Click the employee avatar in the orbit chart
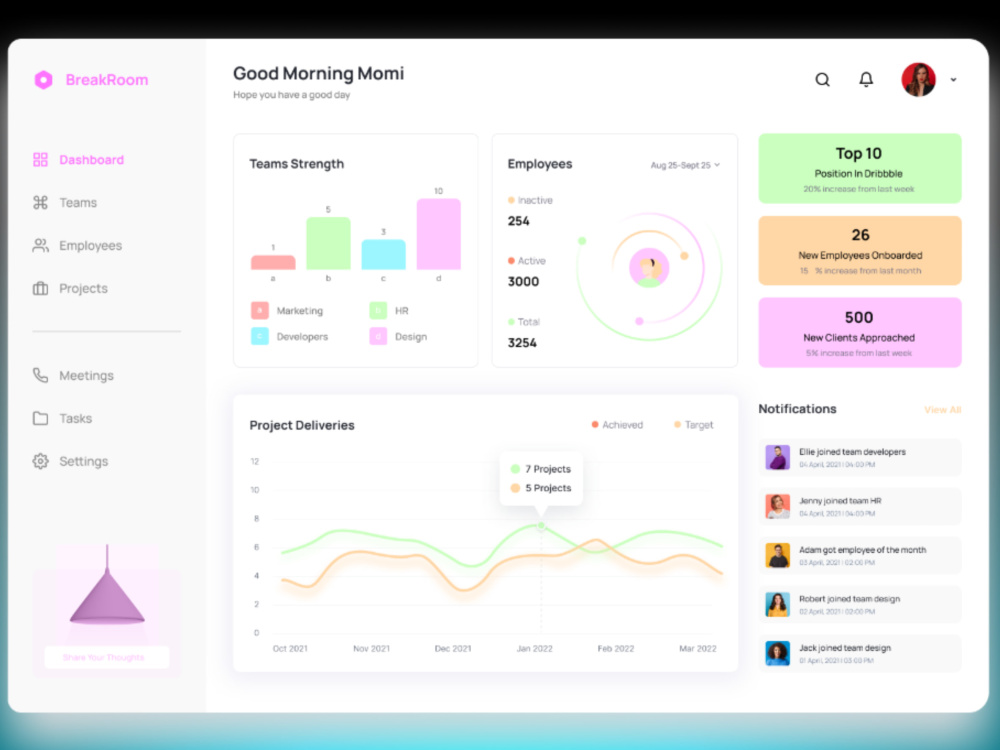The height and width of the screenshot is (750, 1000). [649, 268]
